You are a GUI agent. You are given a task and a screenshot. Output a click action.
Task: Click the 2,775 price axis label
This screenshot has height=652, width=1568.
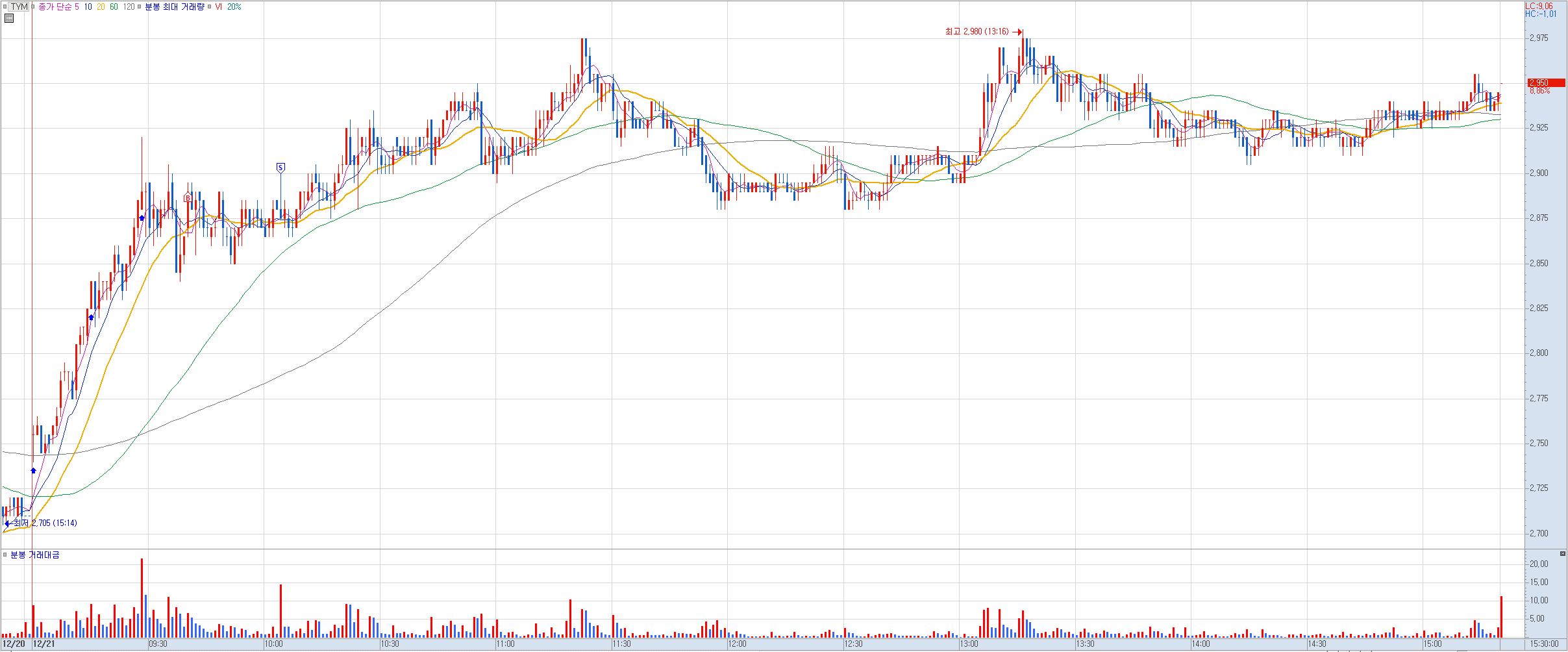1539,398
